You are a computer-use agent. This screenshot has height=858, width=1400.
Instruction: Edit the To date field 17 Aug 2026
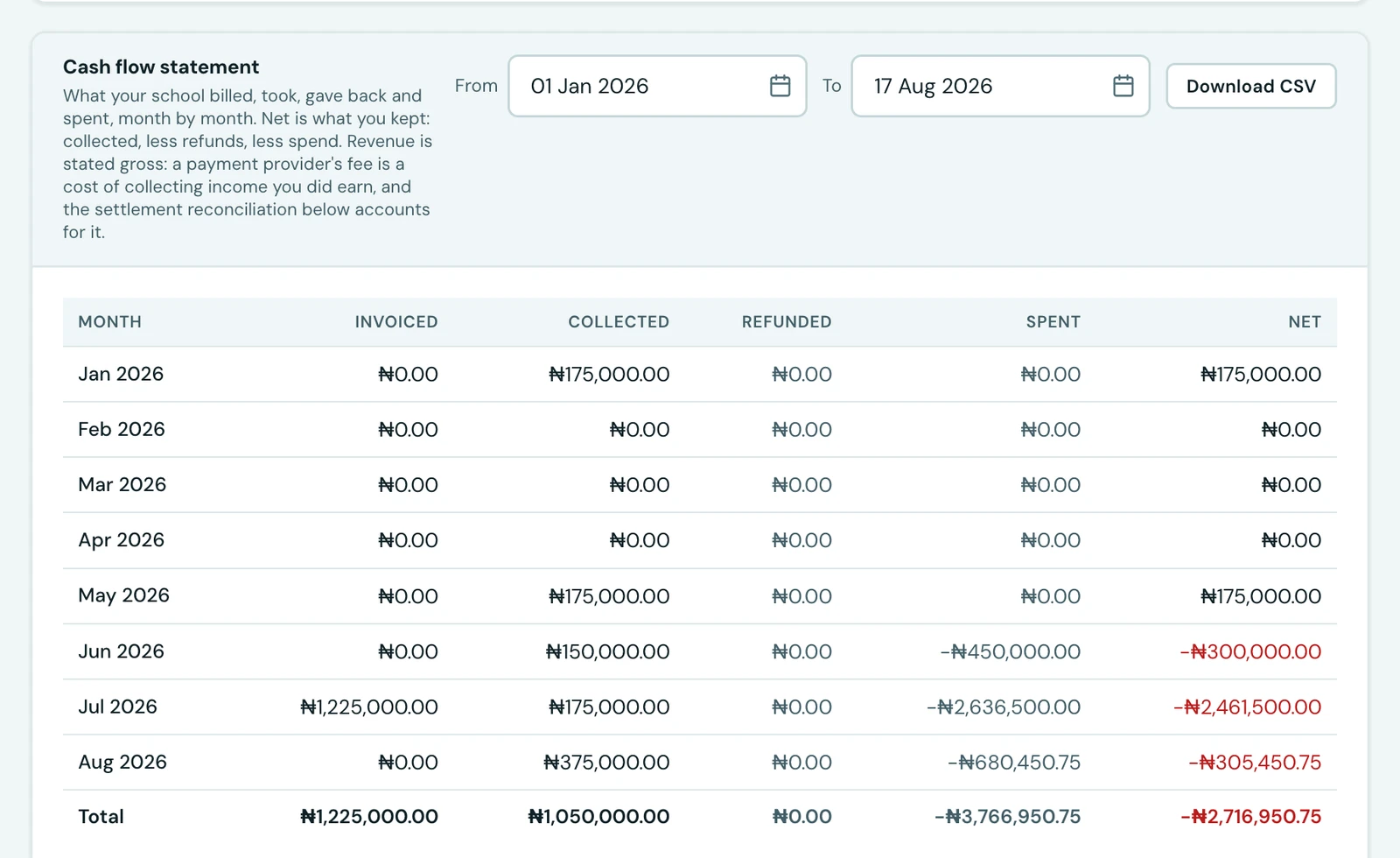click(1000, 86)
